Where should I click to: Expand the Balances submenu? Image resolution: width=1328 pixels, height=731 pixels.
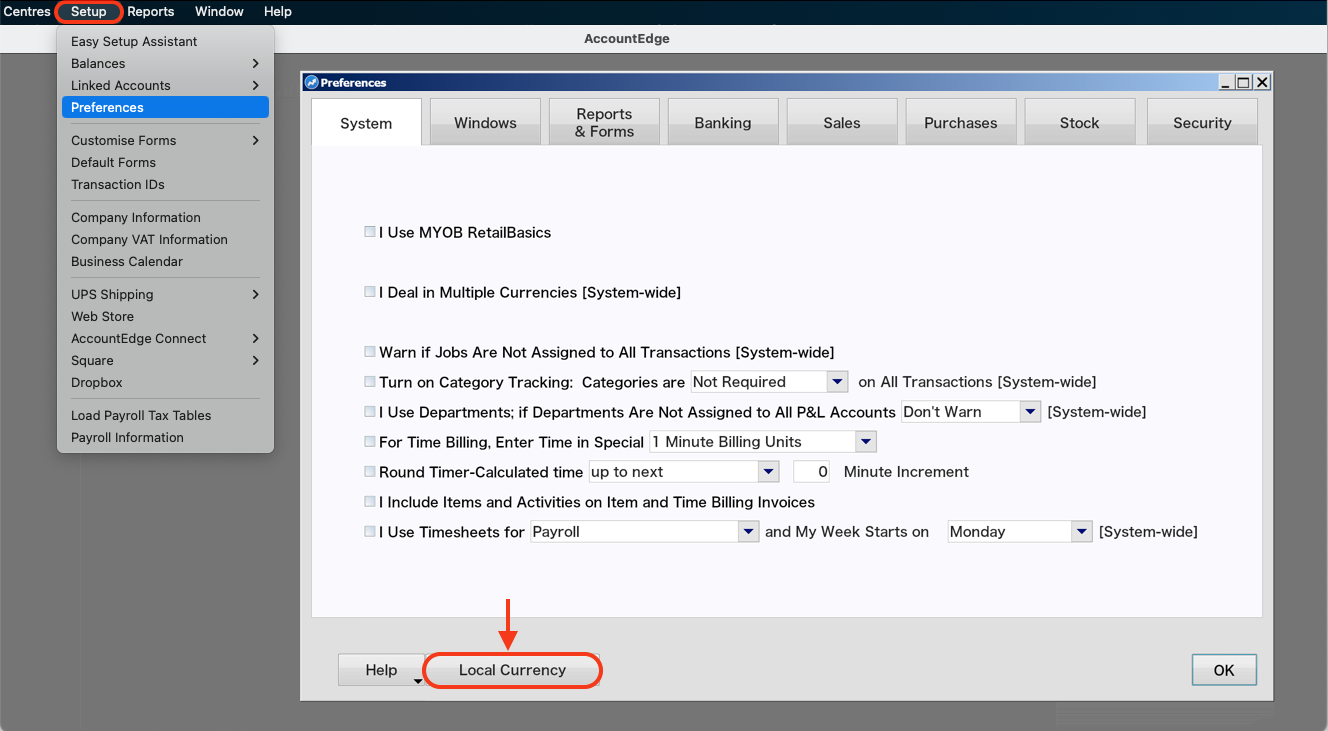[165, 63]
